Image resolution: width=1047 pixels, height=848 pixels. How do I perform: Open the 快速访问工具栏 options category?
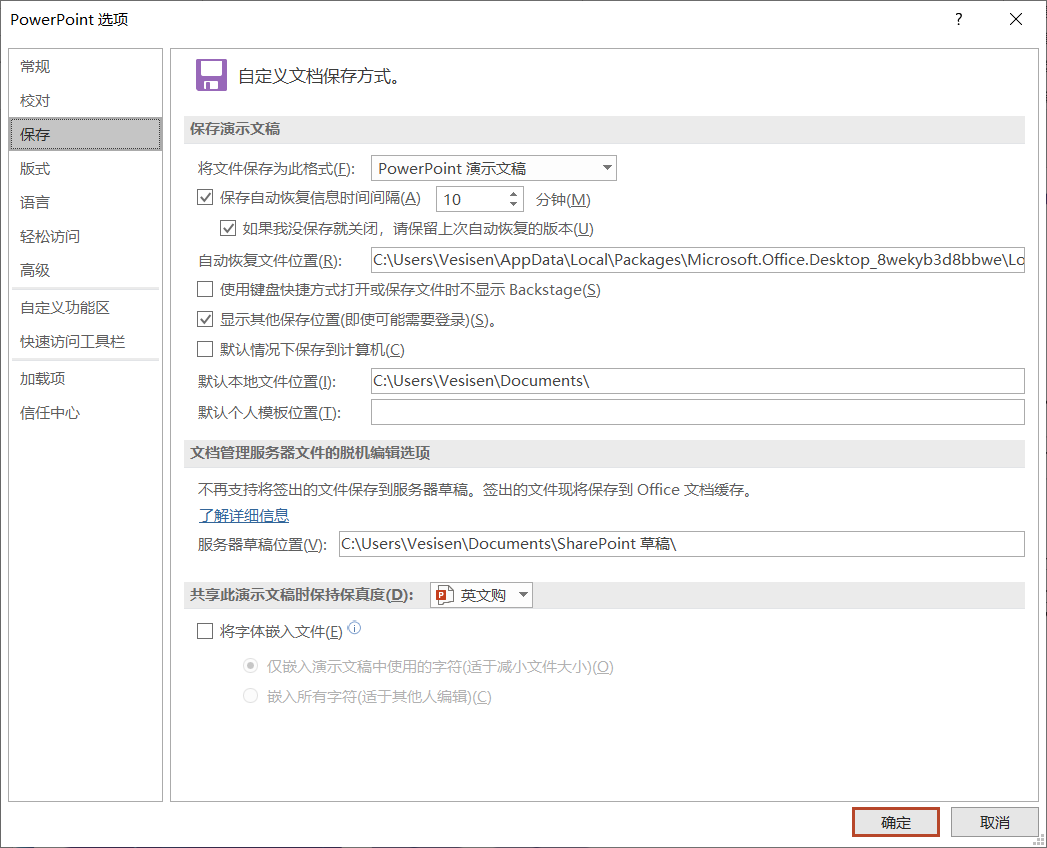pyautogui.click(x=85, y=342)
